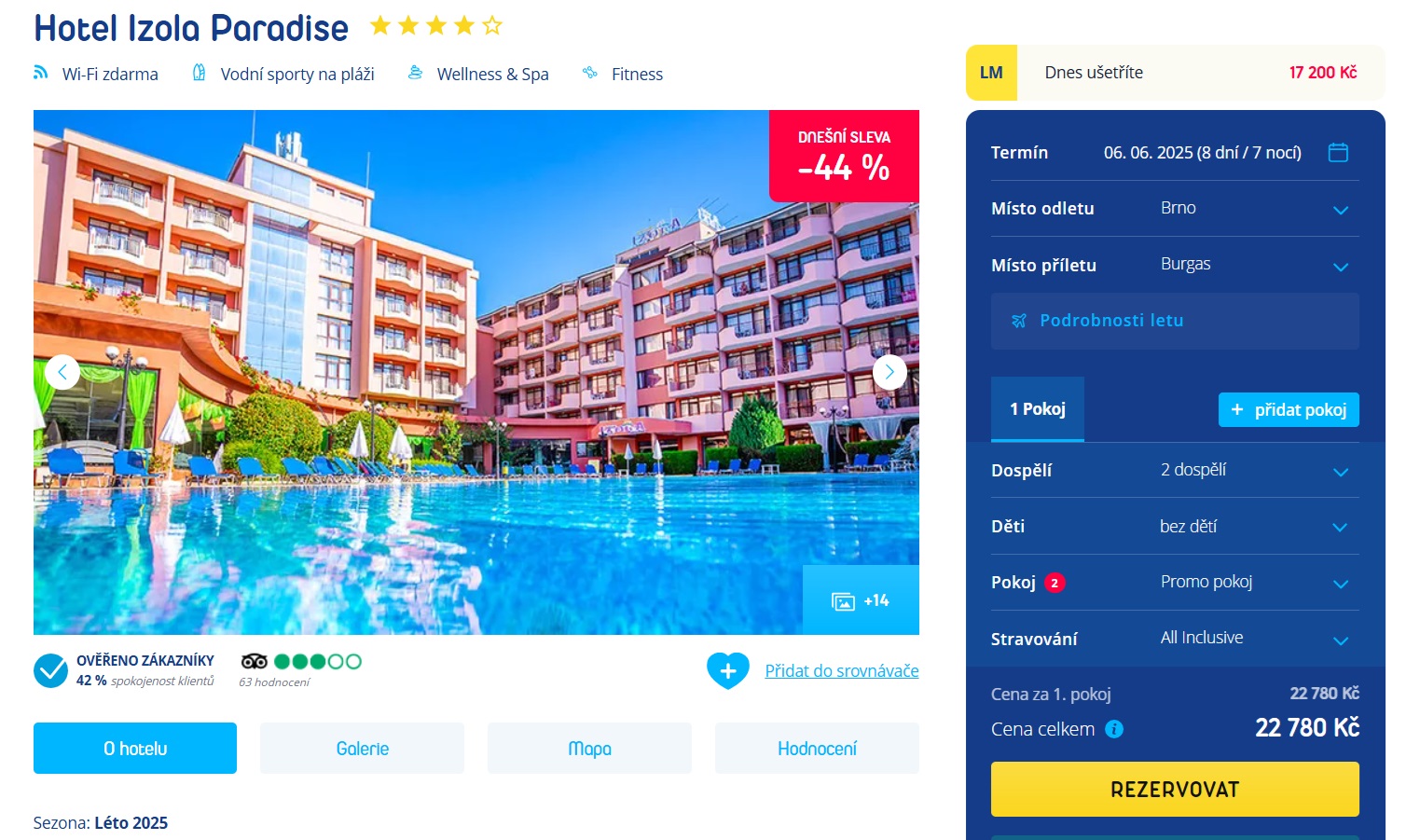Show next hotel photo with right arrow
The image size is (1420, 840).
click(x=889, y=372)
